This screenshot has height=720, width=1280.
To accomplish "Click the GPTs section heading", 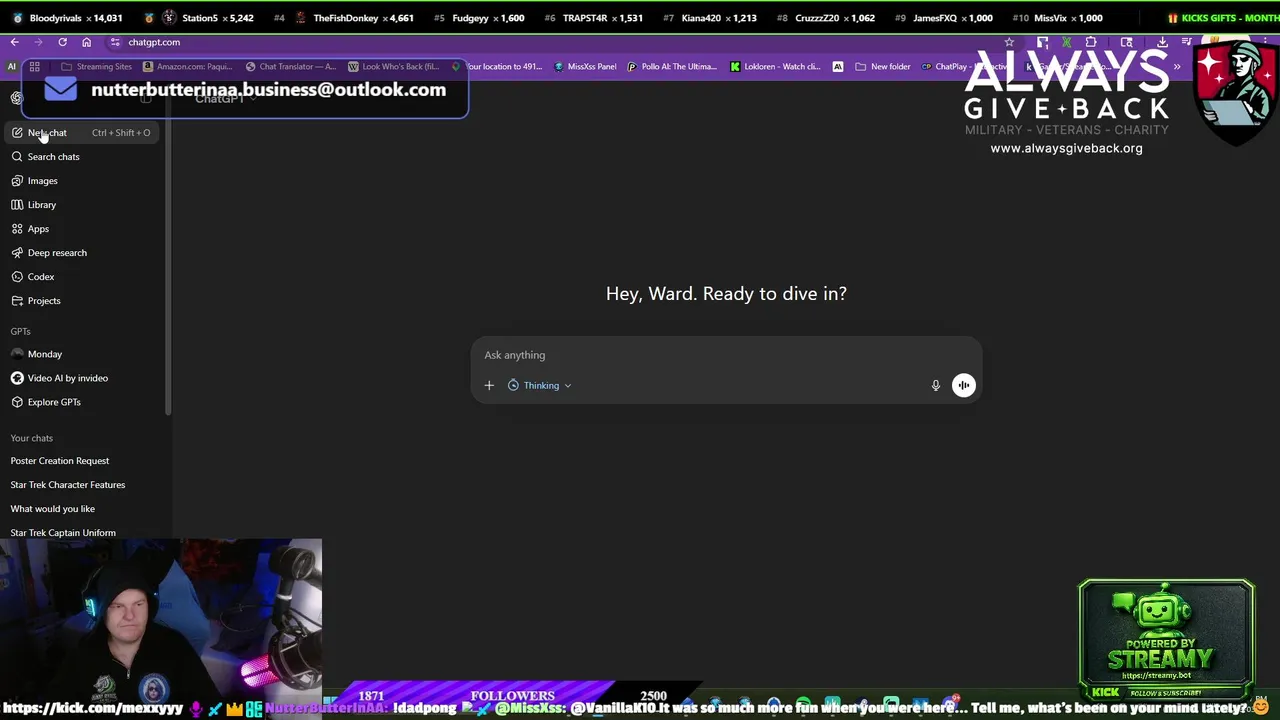I will [x=20, y=331].
